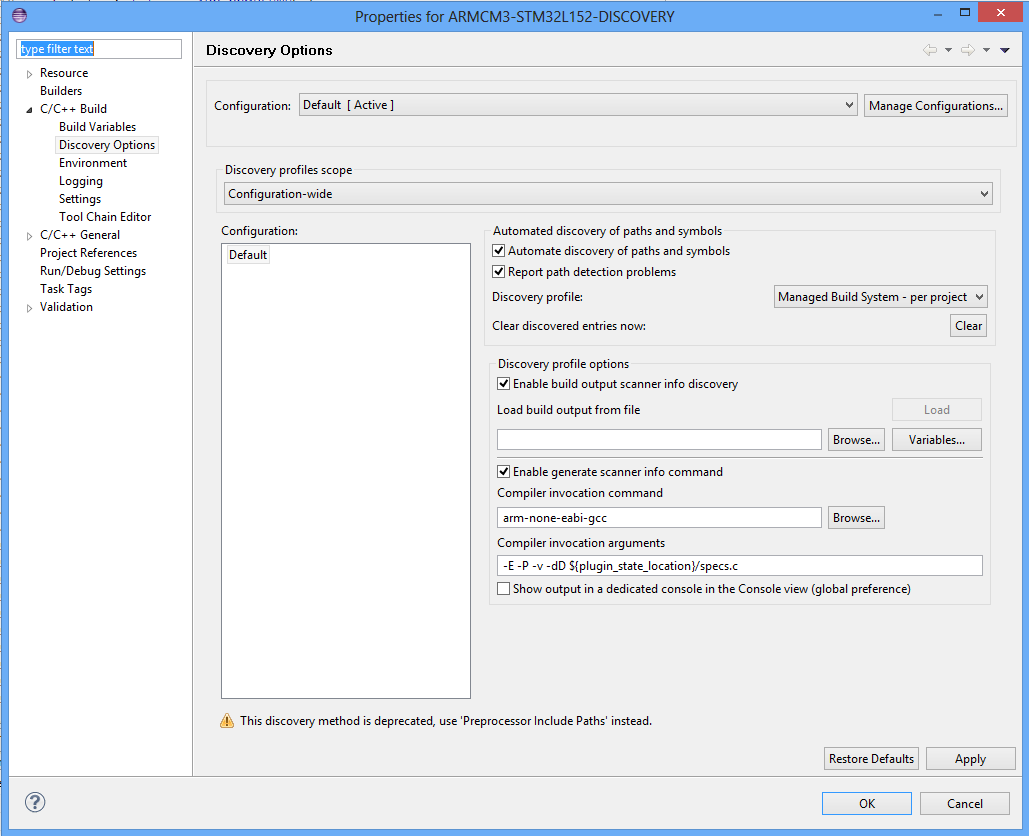This screenshot has width=1029, height=836.
Task: Open the Environment page
Action: 93,163
